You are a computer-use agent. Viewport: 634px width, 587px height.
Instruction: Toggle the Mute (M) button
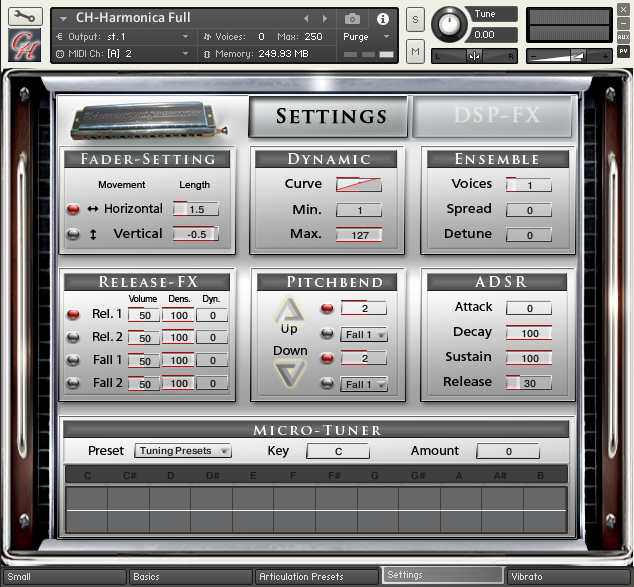point(415,51)
